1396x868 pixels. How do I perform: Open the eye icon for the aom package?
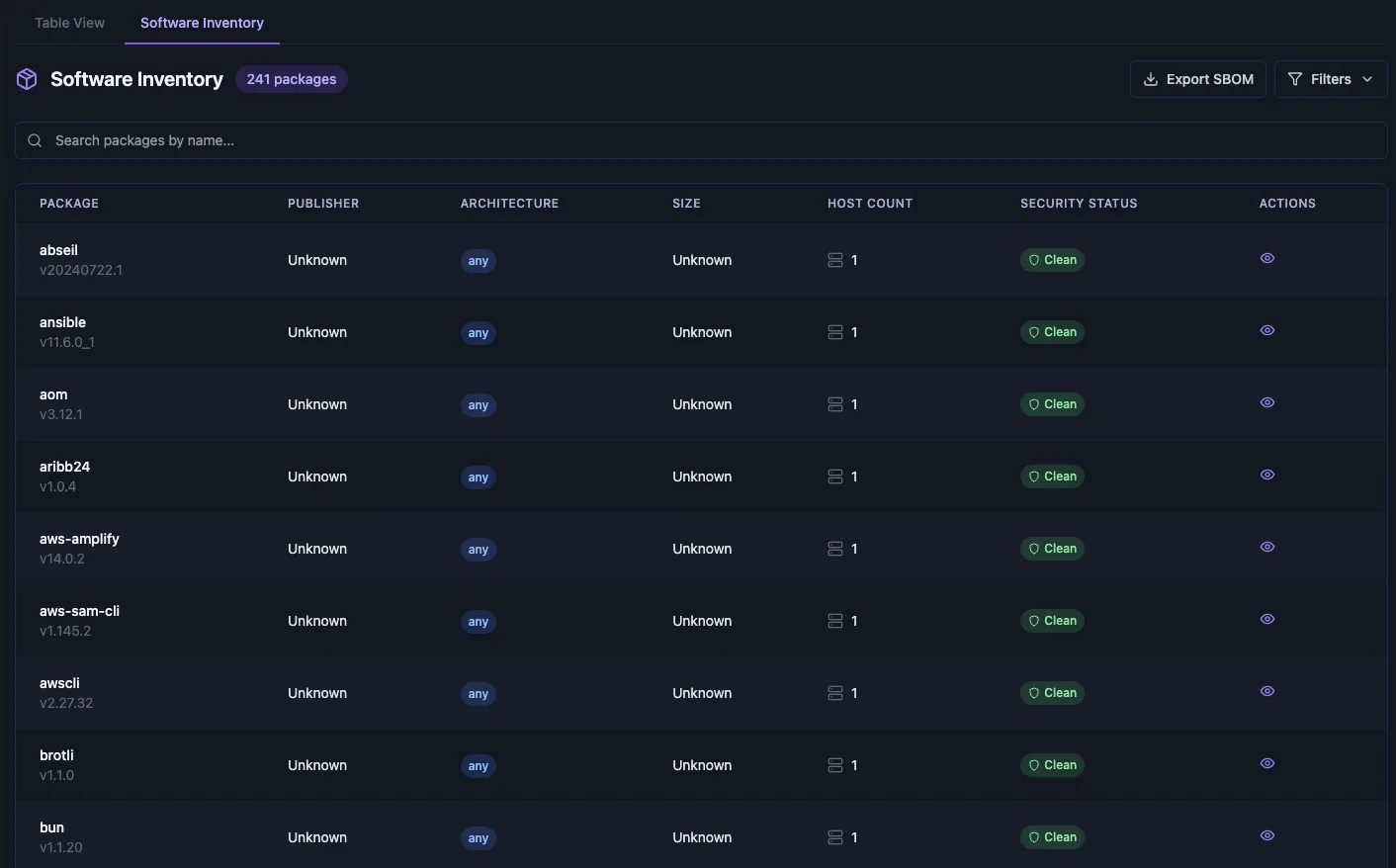pos(1267,402)
